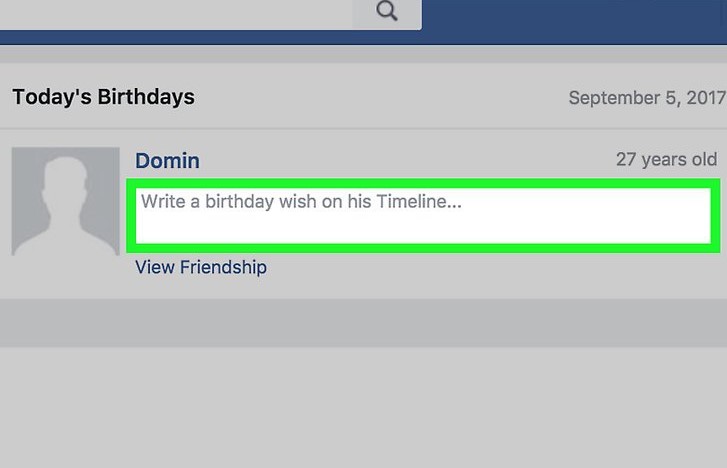The image size is (727, 468).
Task: Click the green highlight border of the wish box
Action: [130, 215]
